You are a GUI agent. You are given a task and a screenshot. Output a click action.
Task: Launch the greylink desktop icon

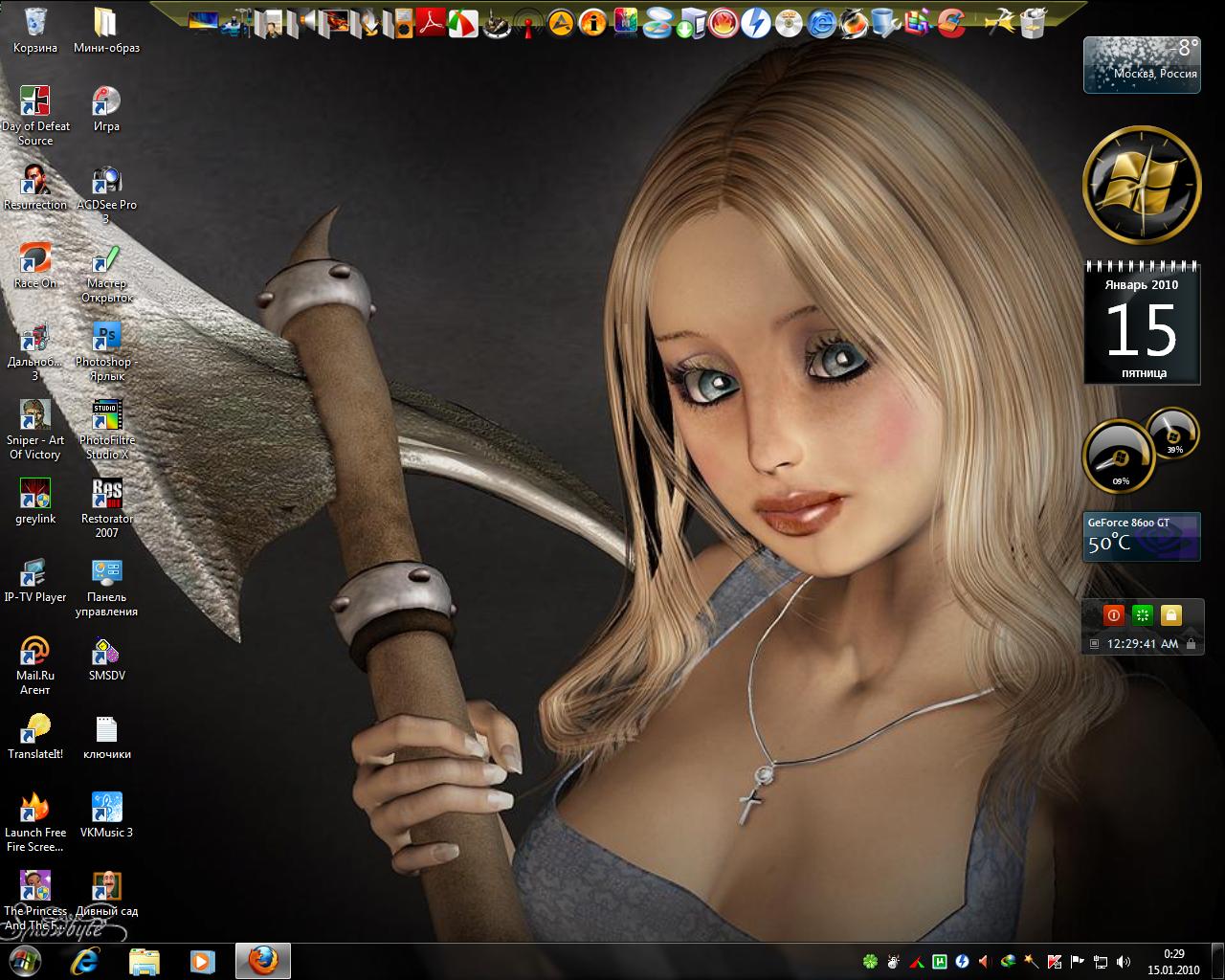point(35,501)
